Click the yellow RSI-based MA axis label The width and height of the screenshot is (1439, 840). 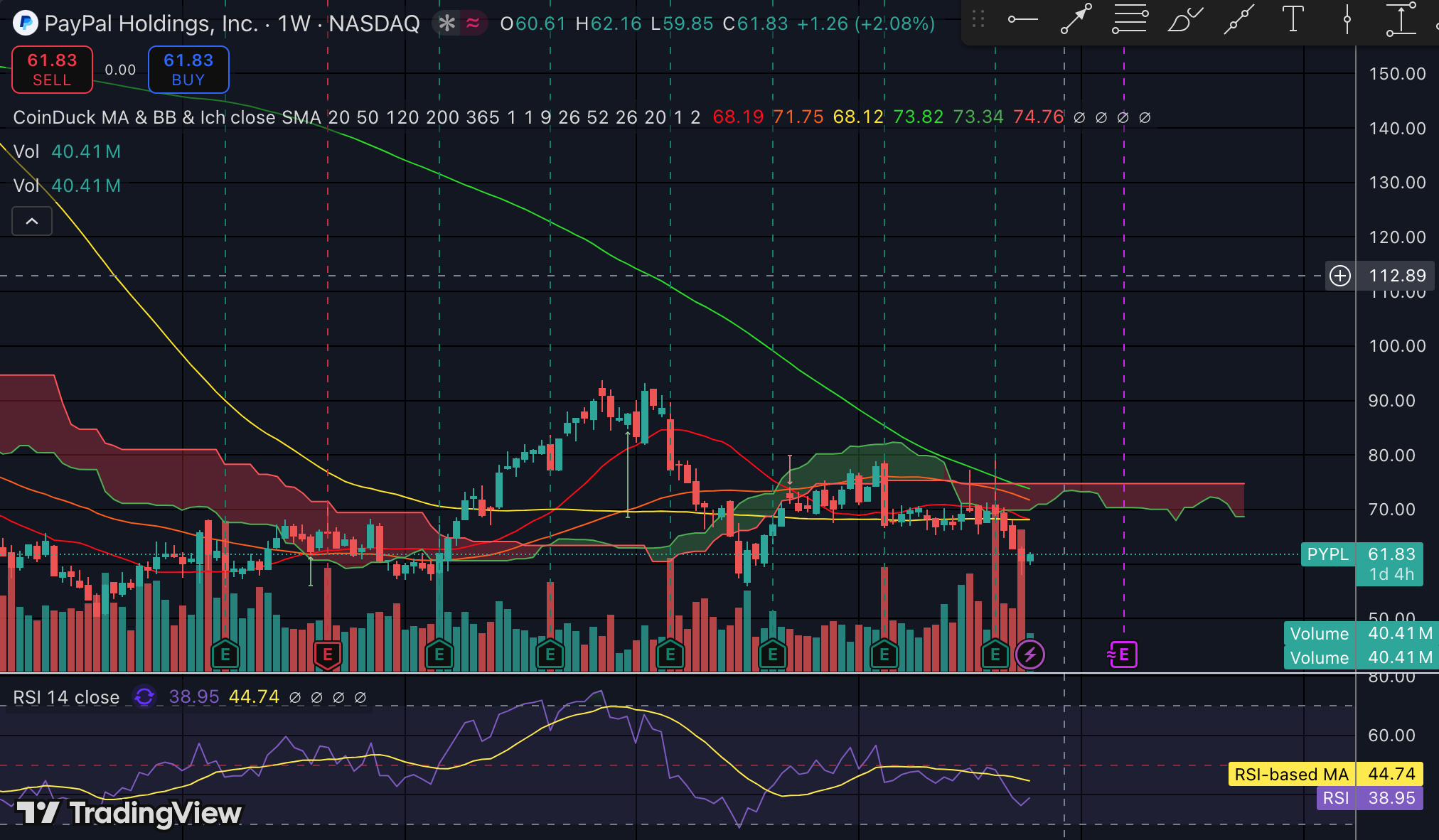1327,774
